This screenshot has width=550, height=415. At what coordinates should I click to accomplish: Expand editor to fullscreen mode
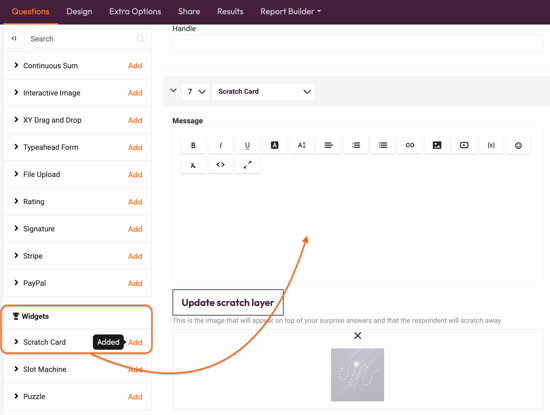(x=247, y=165)
